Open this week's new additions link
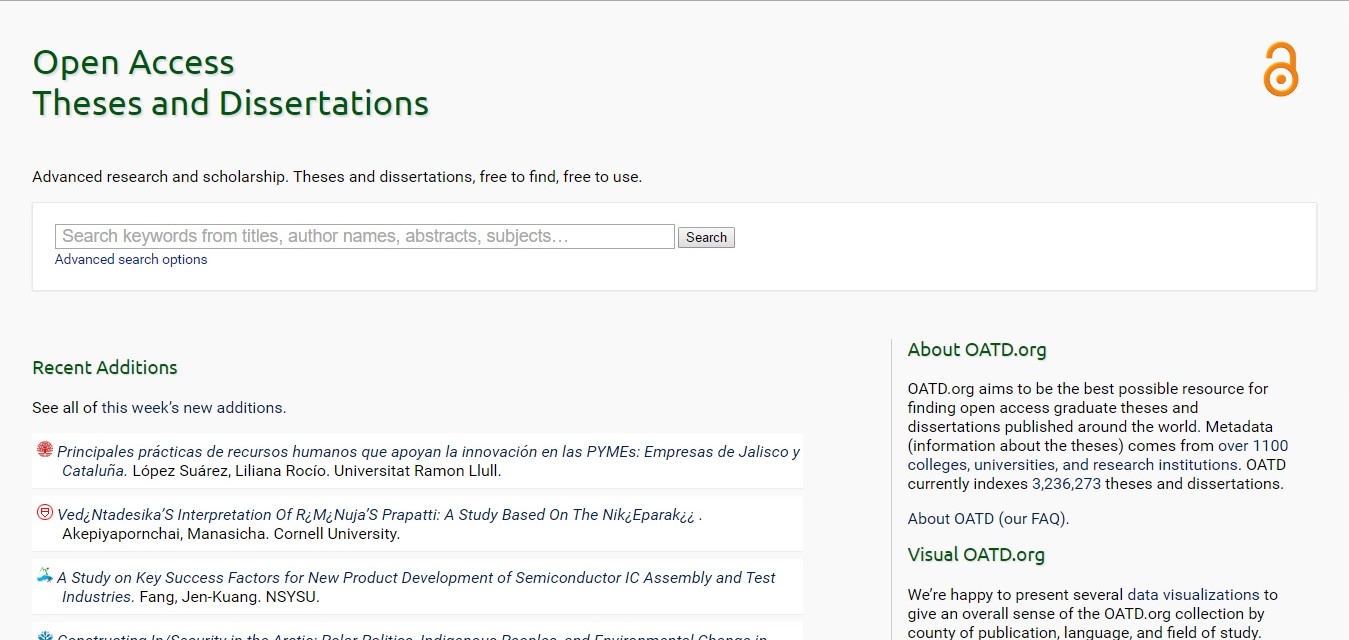 click(x=192, y=407)
